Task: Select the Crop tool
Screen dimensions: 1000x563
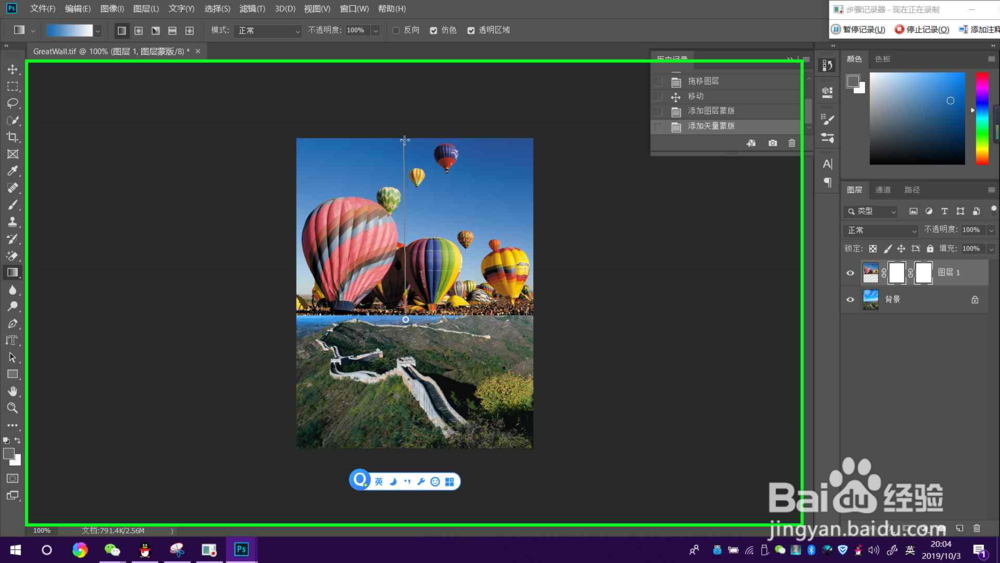Action: (x=12, y=137)
